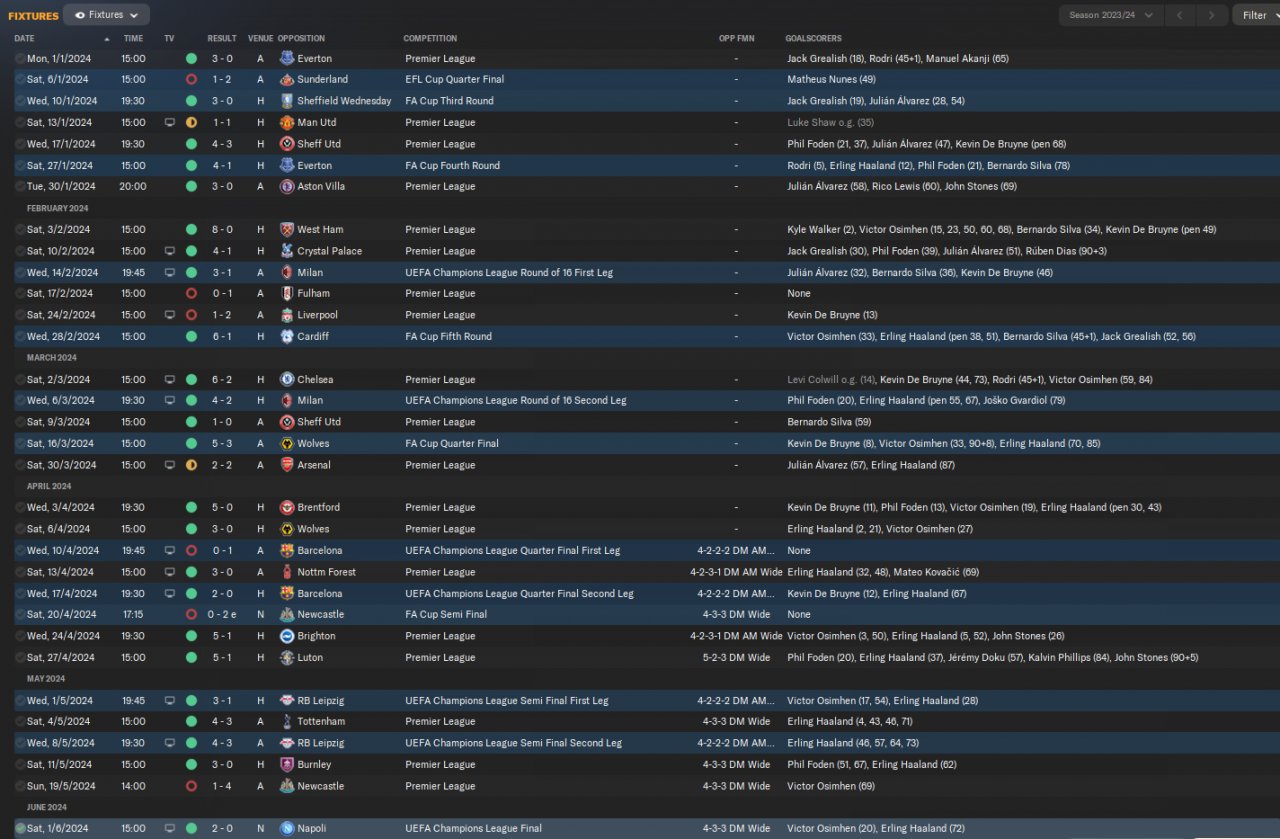Click the Brighton club badge
1280x839 pixels.
point(287,636)
